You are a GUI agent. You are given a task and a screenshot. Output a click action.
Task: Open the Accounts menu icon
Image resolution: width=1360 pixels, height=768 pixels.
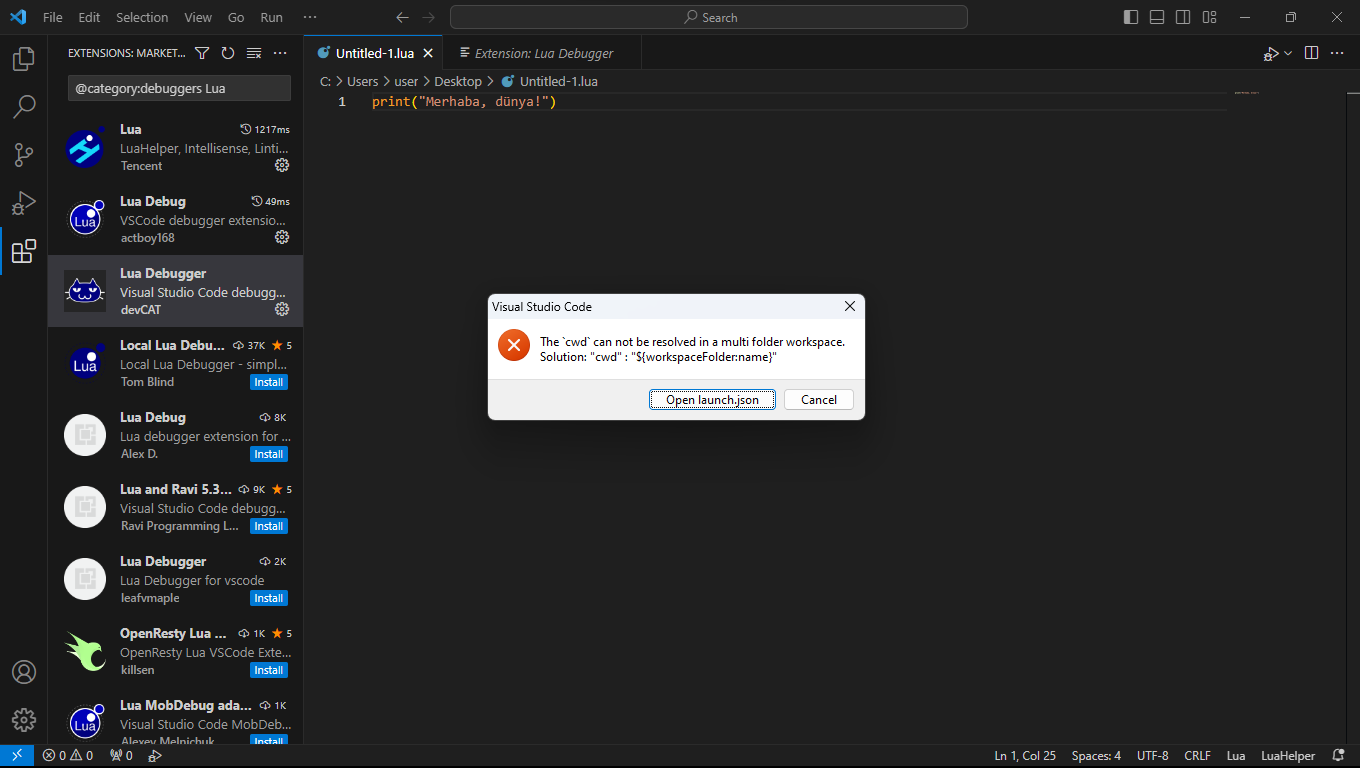[x=24, y=672]
